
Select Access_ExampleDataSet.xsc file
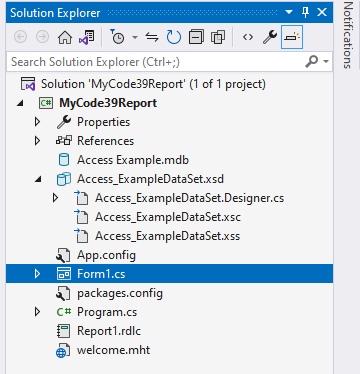point(168,217)
